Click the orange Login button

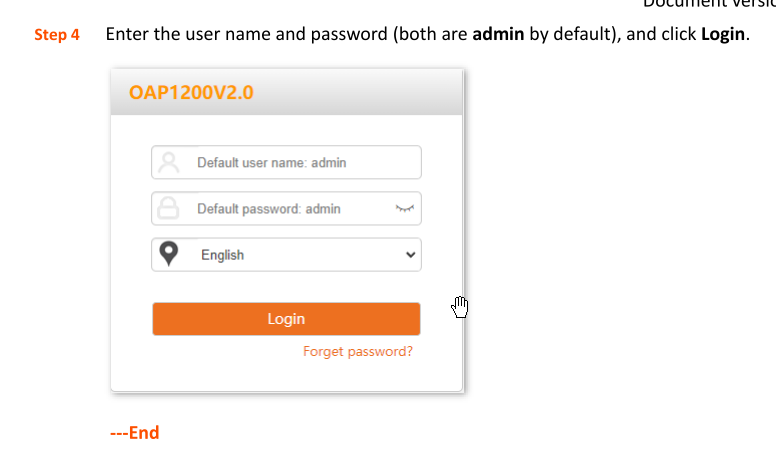[x=287, y=319]
